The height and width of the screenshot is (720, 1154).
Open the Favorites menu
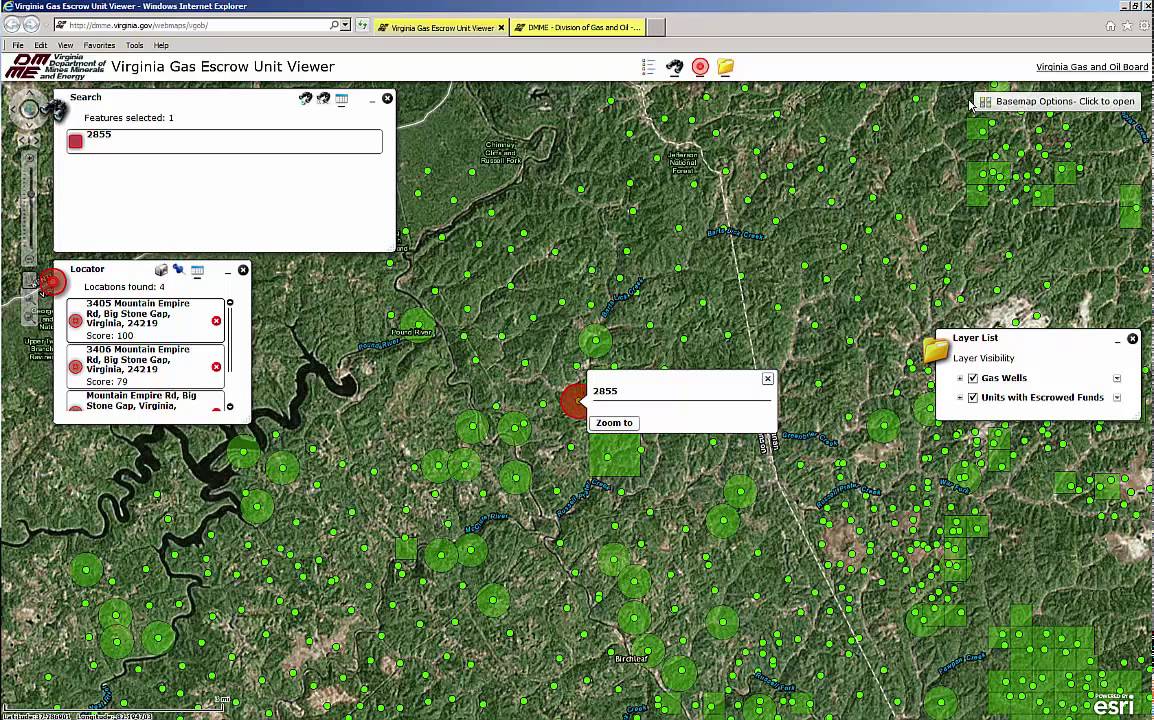(99, 45)
